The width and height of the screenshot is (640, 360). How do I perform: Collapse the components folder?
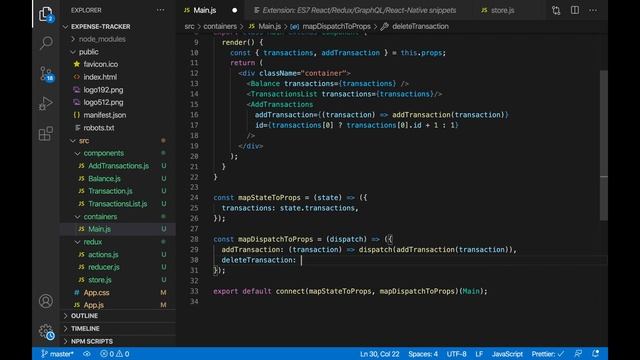click(x=104, y=153)
